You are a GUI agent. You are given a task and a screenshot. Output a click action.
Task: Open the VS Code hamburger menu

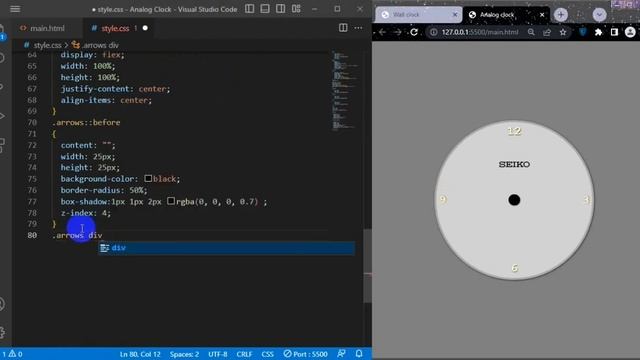point(15,9)
